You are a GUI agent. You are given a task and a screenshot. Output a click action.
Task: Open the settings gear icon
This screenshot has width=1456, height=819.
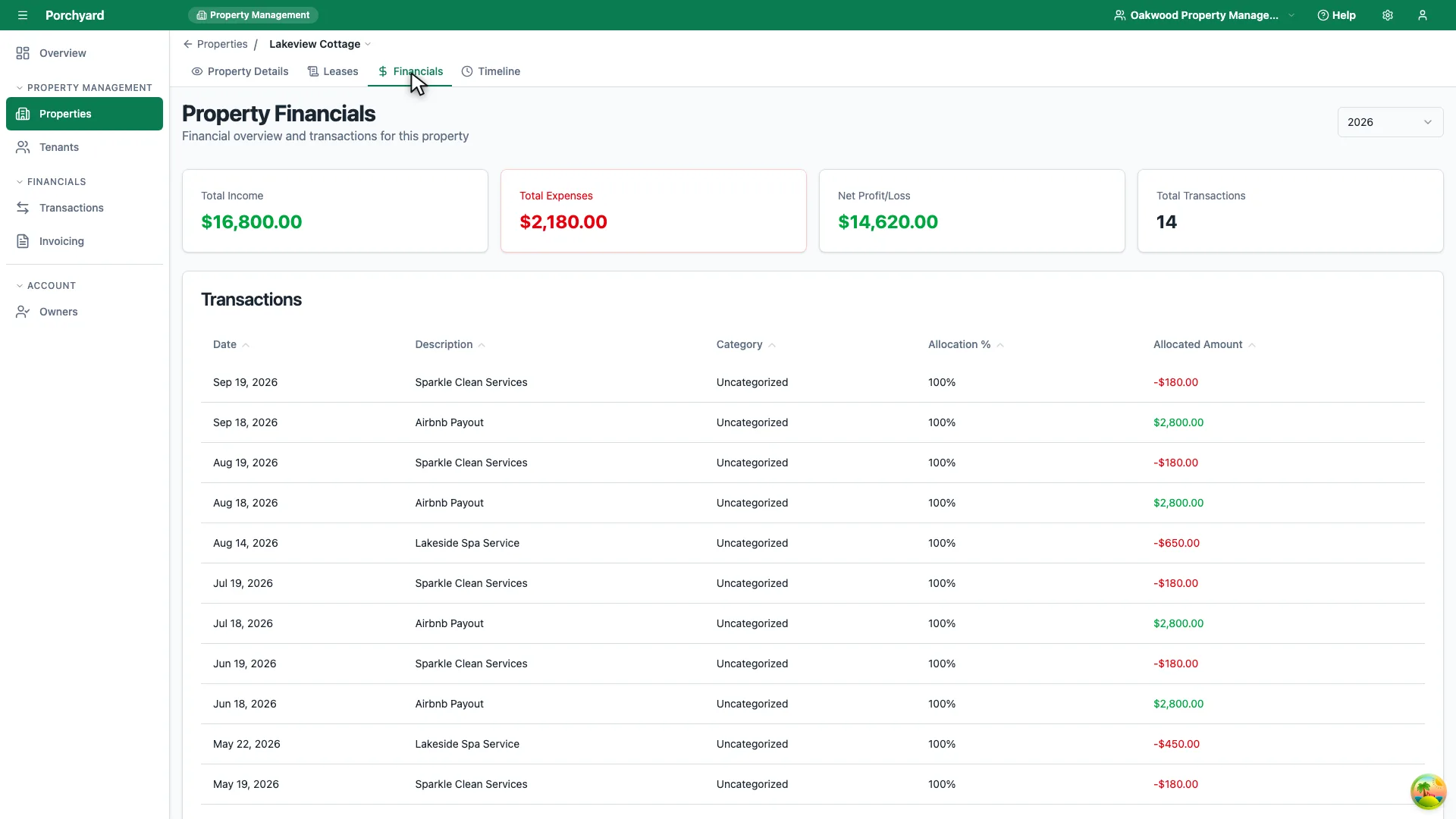click(x=1388, y=15)
